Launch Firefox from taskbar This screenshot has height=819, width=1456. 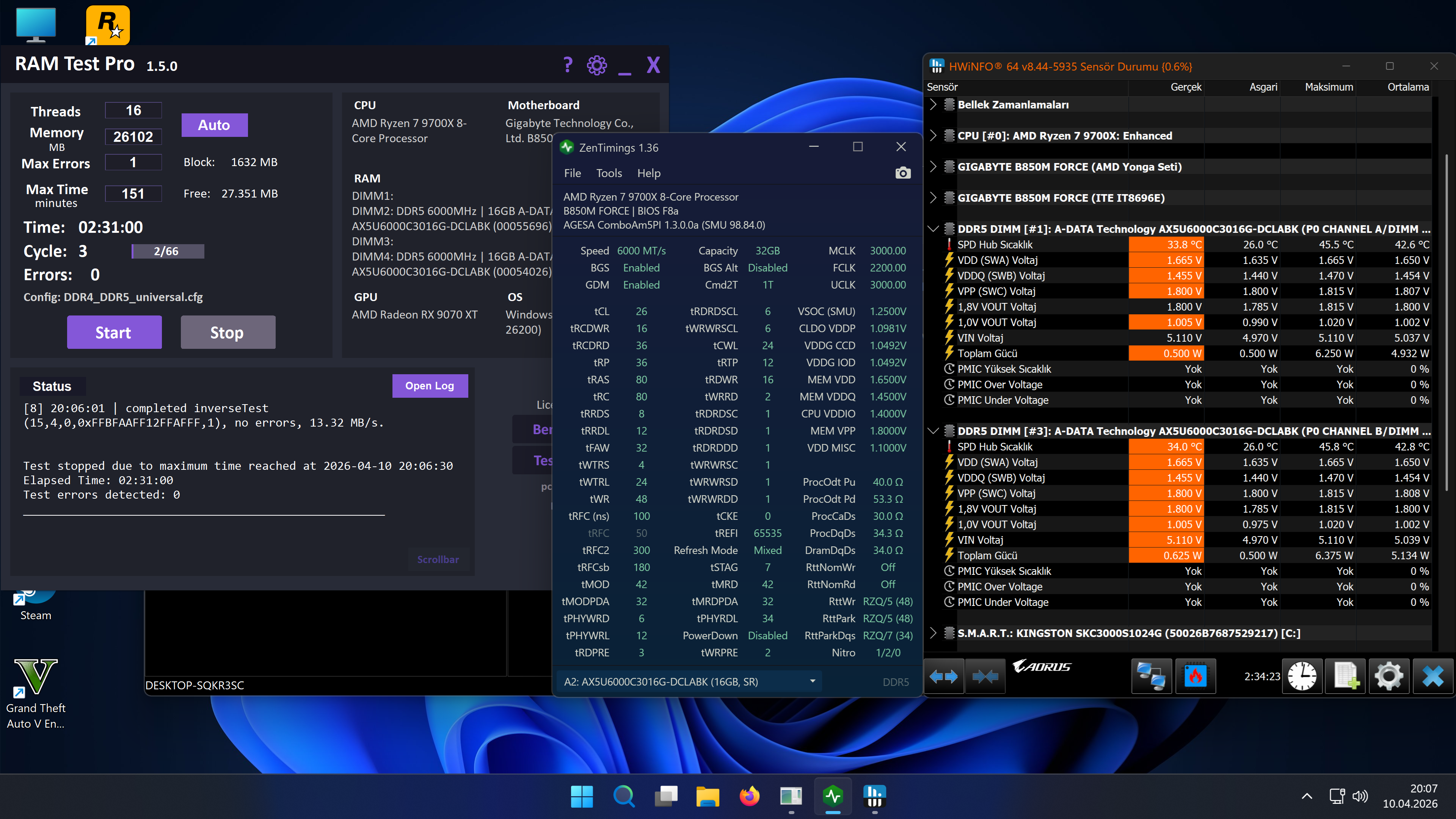point(749,796)
